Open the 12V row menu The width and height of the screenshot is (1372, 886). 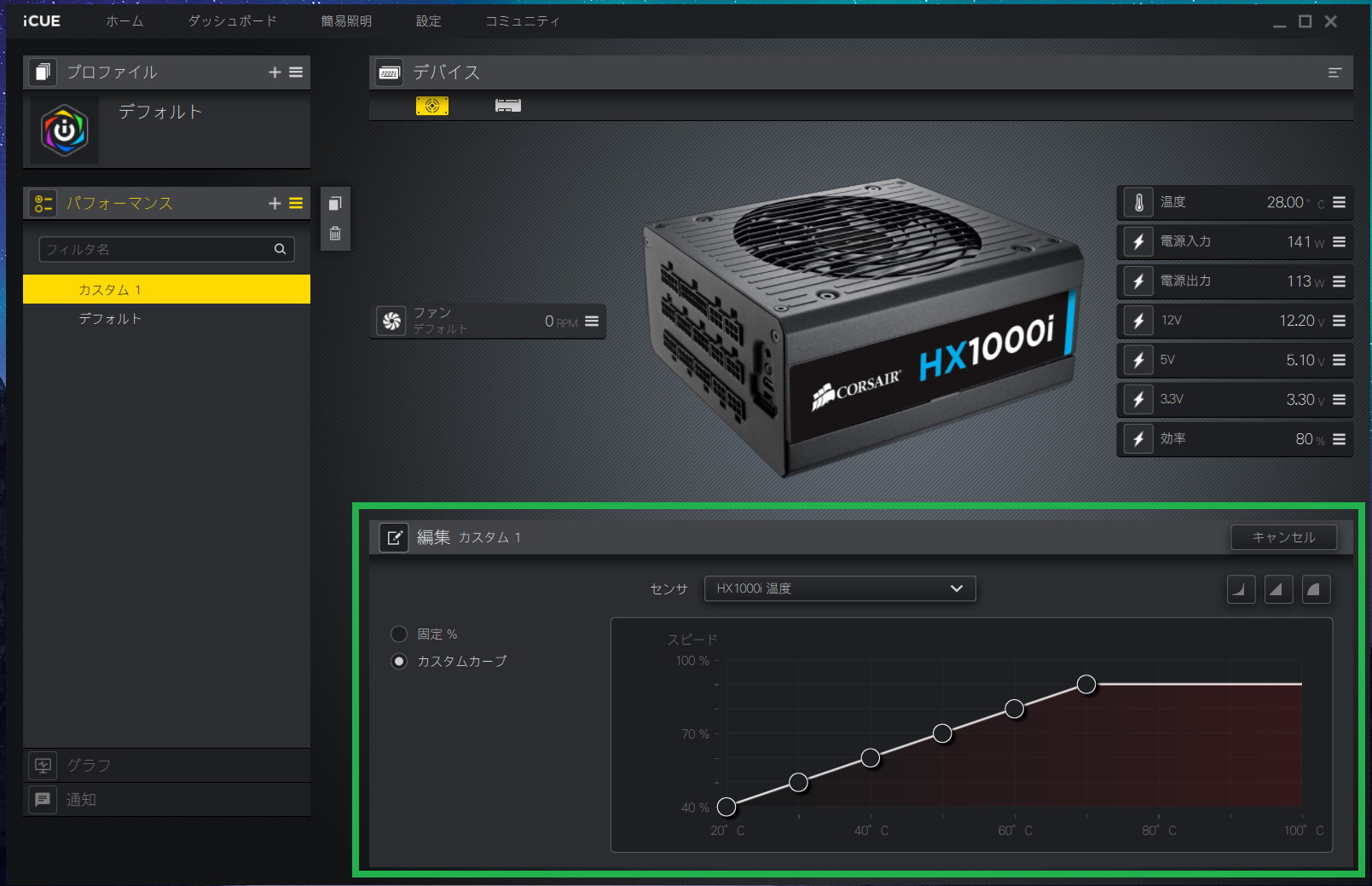click(x=1340, y=321)
